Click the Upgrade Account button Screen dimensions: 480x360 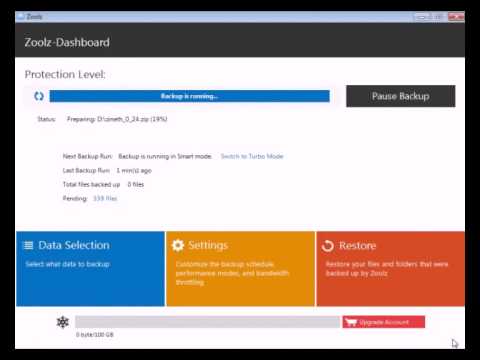(384, 322)
